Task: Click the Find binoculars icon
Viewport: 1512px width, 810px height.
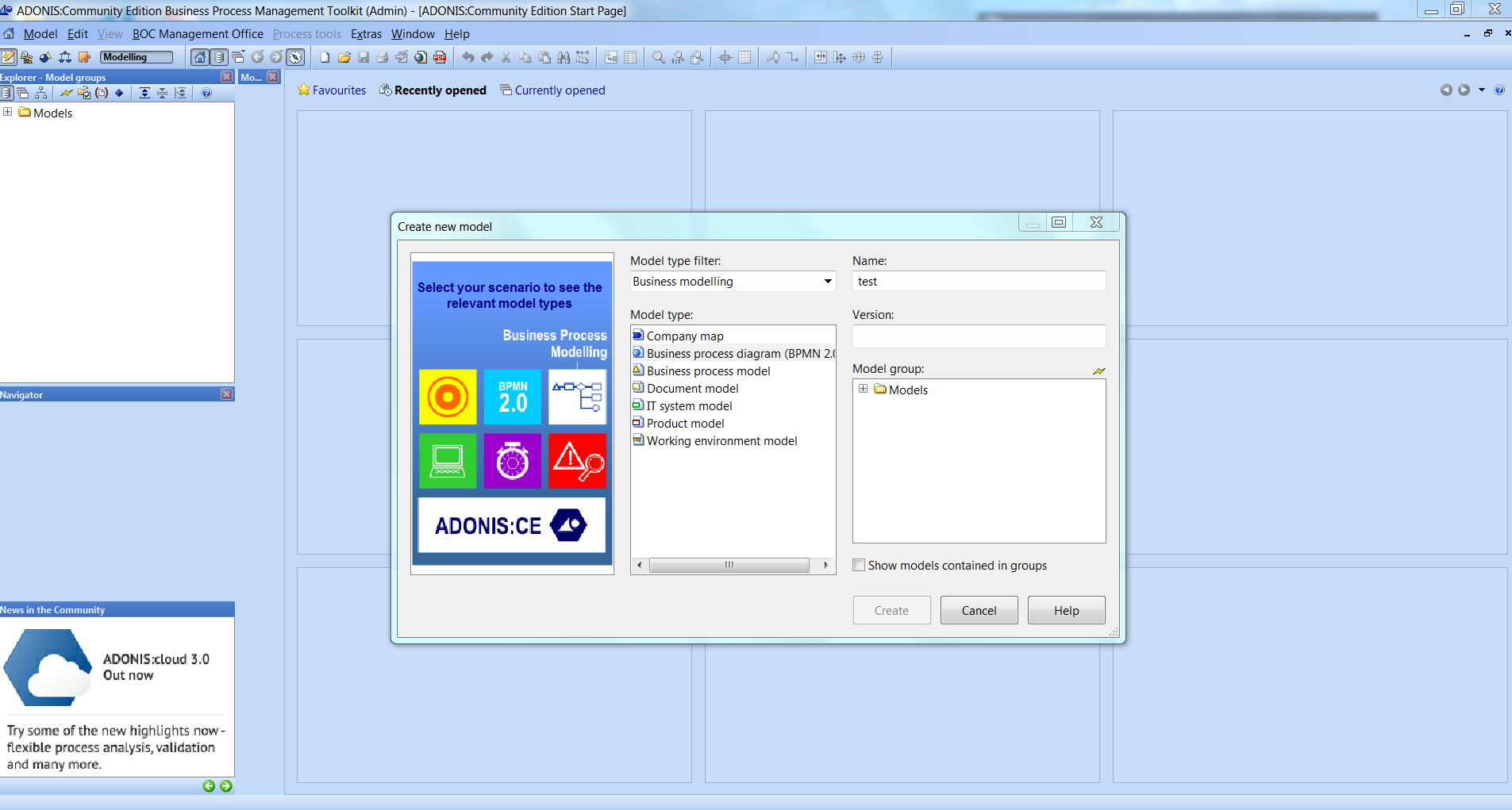Action: point(564,57)
